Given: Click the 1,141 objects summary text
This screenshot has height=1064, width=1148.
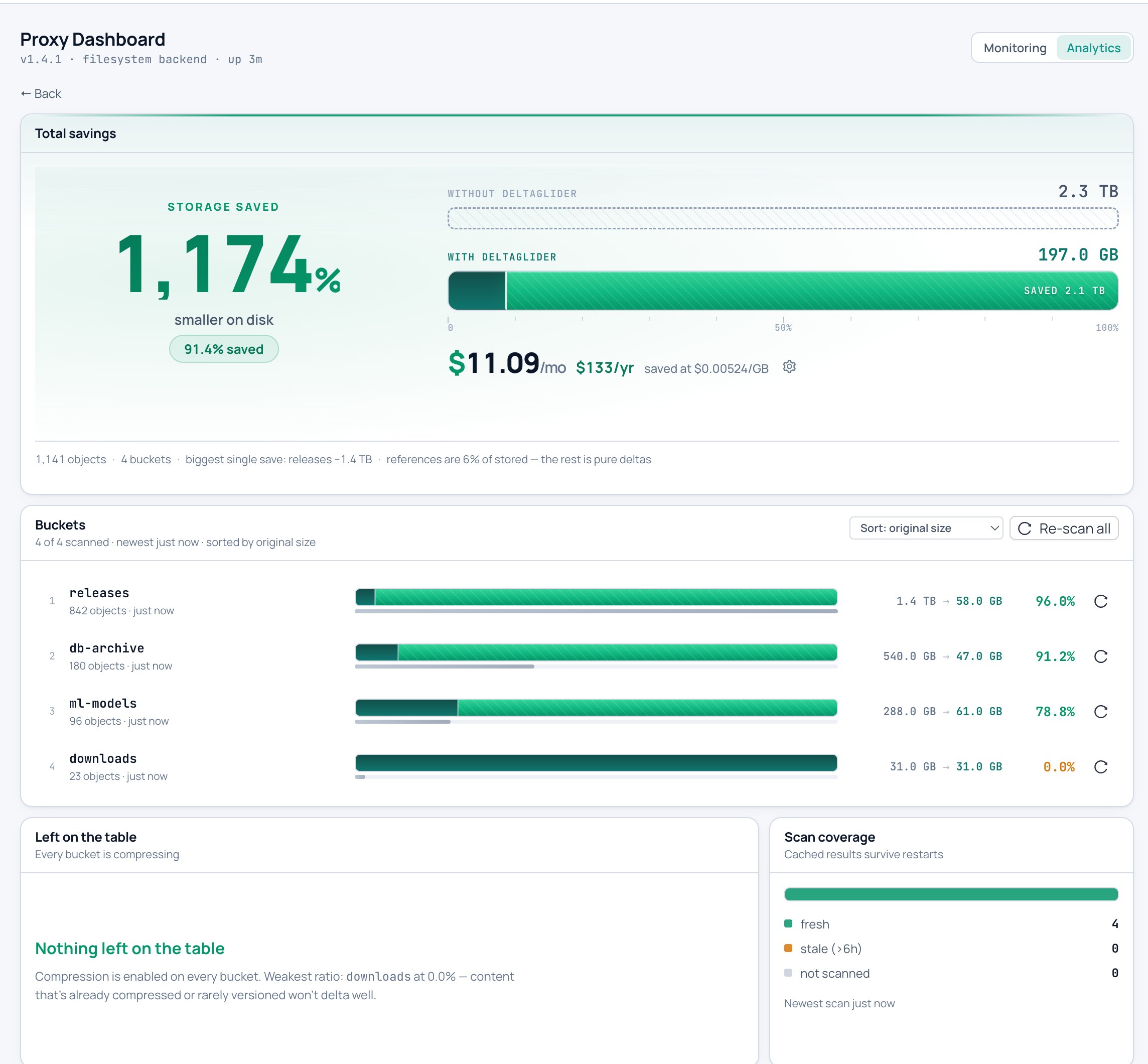Looking at the screenshot, I should 71,459.
